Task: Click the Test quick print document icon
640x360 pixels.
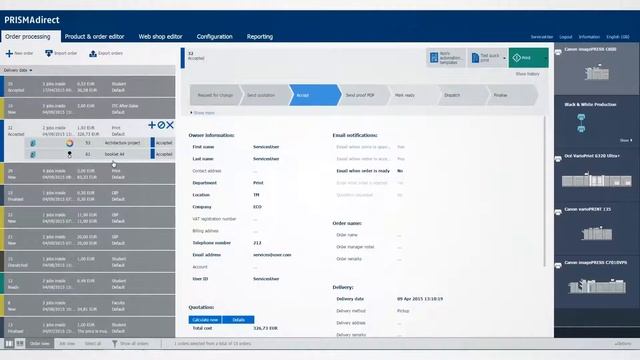Action: pos(475,58)
